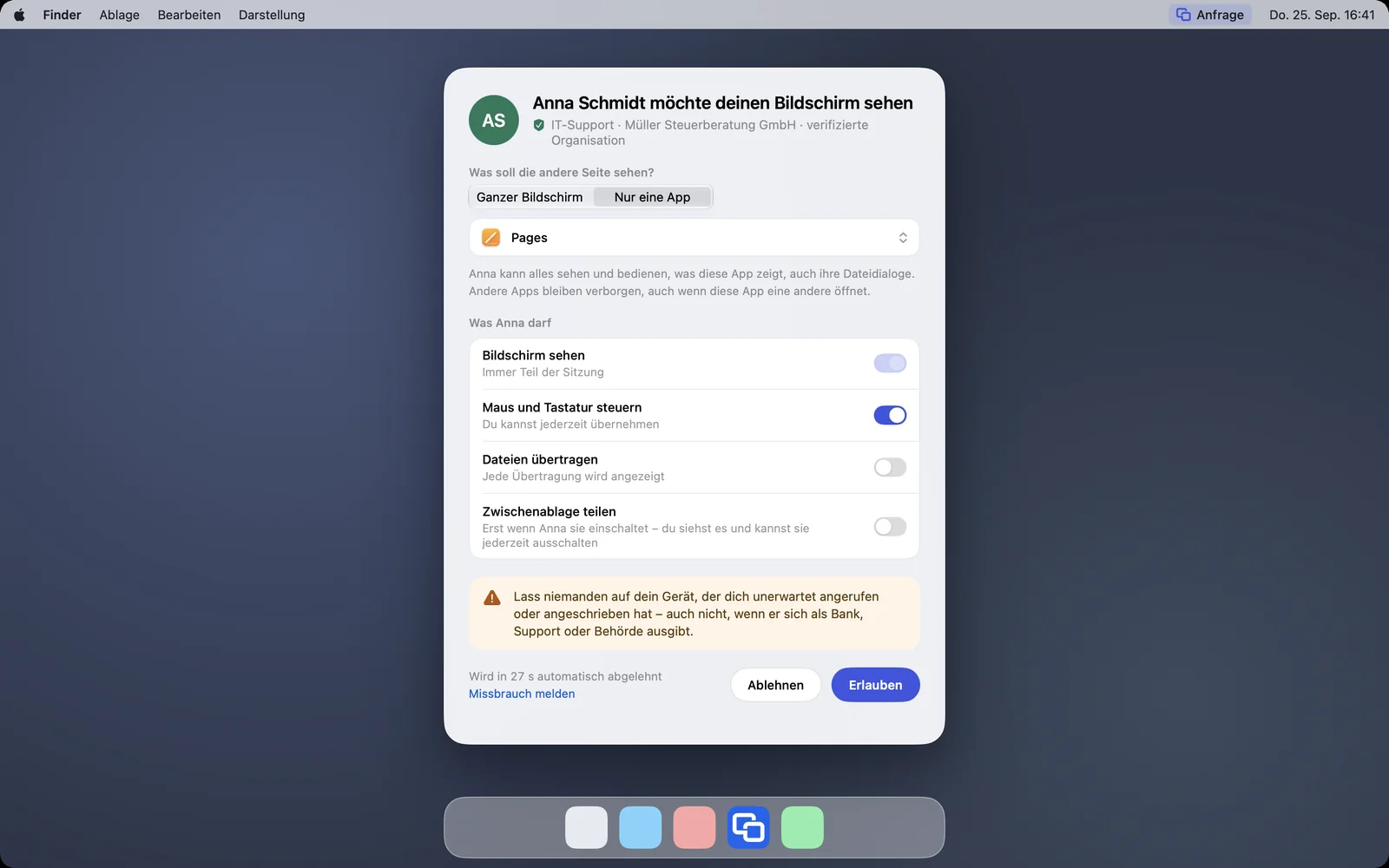The width and height of the screenshot is (1389, 868).
Task: Click the 'Wird in 27 s automatisch abgelehnt' text
Action: coord(565,676)
